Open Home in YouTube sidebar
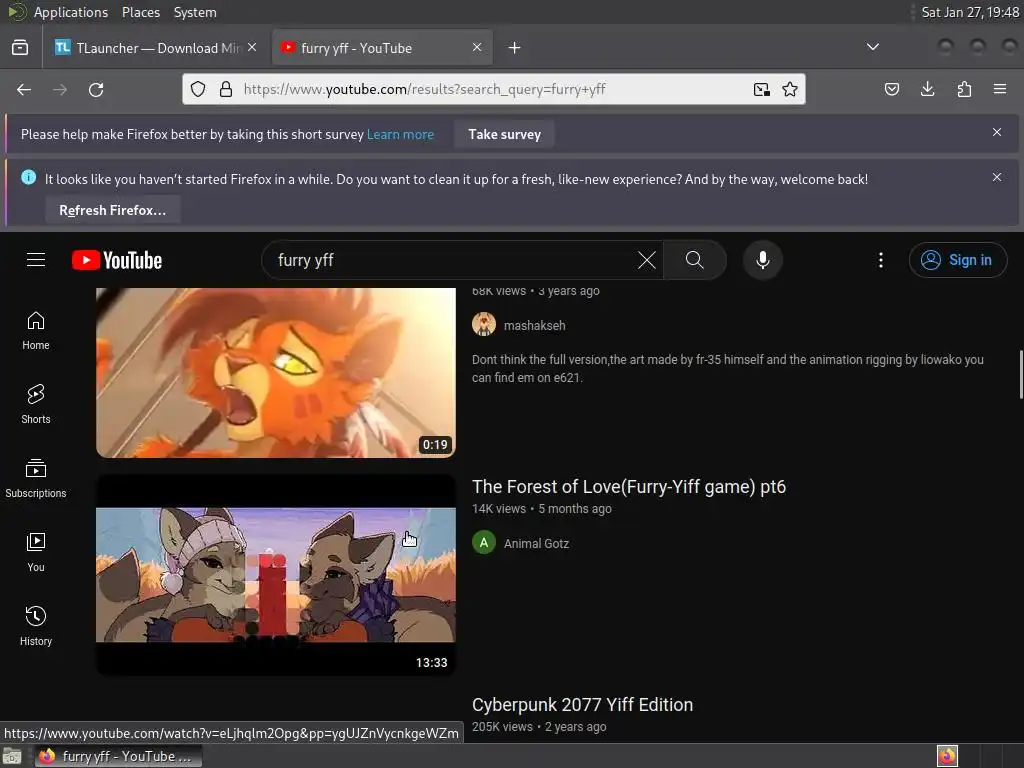Viewport: 1024px width, 768px height. click(36, 331)
